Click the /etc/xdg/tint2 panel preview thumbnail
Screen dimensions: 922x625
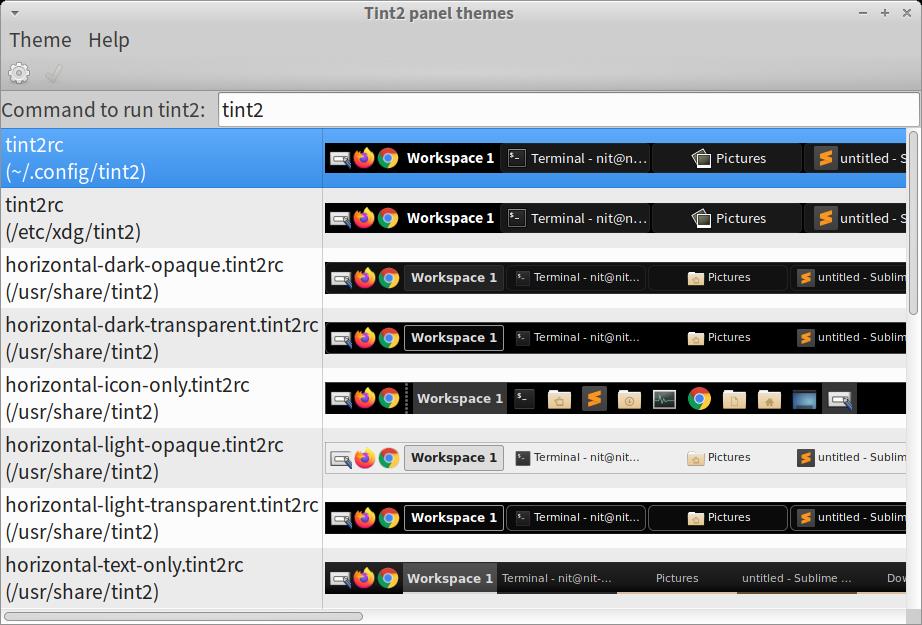[x=615, y=218]
